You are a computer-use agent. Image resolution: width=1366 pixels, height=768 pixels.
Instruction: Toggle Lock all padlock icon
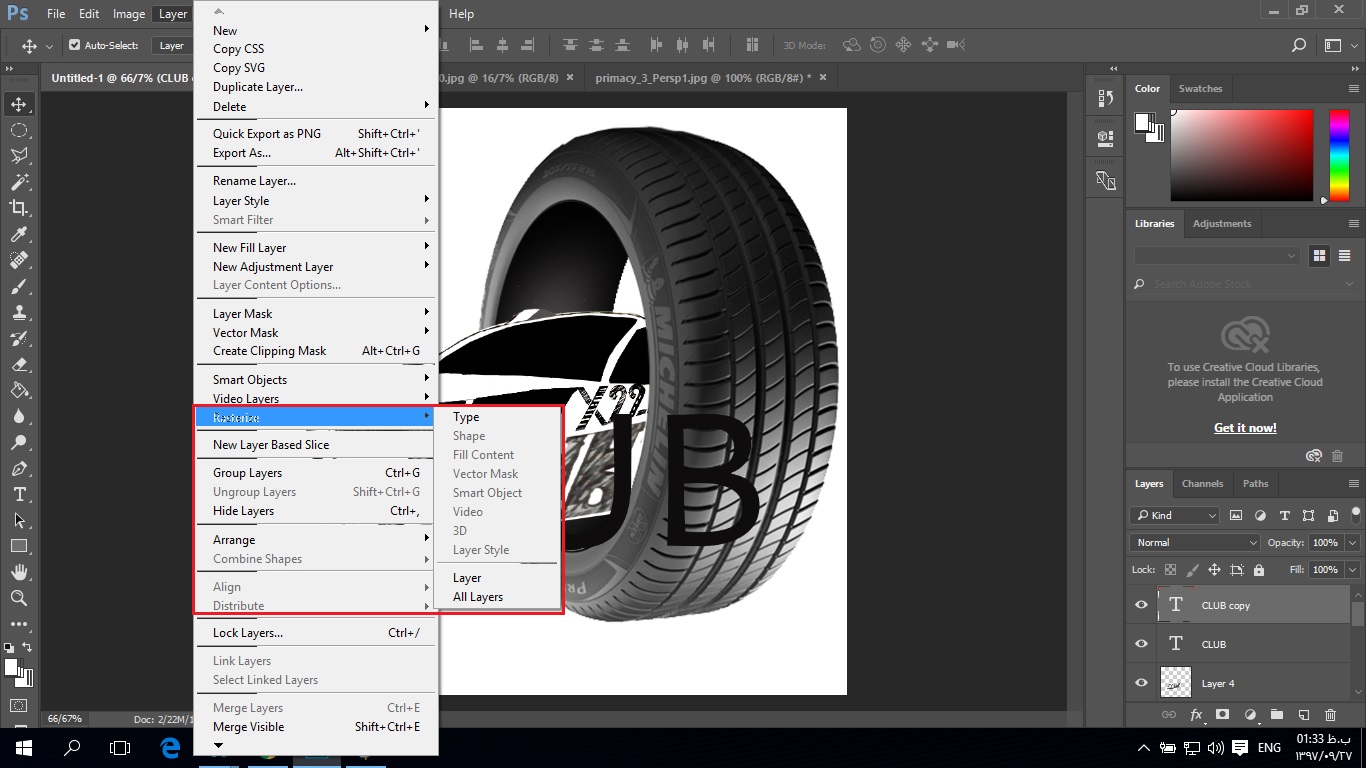click(x=1258, y=570)
